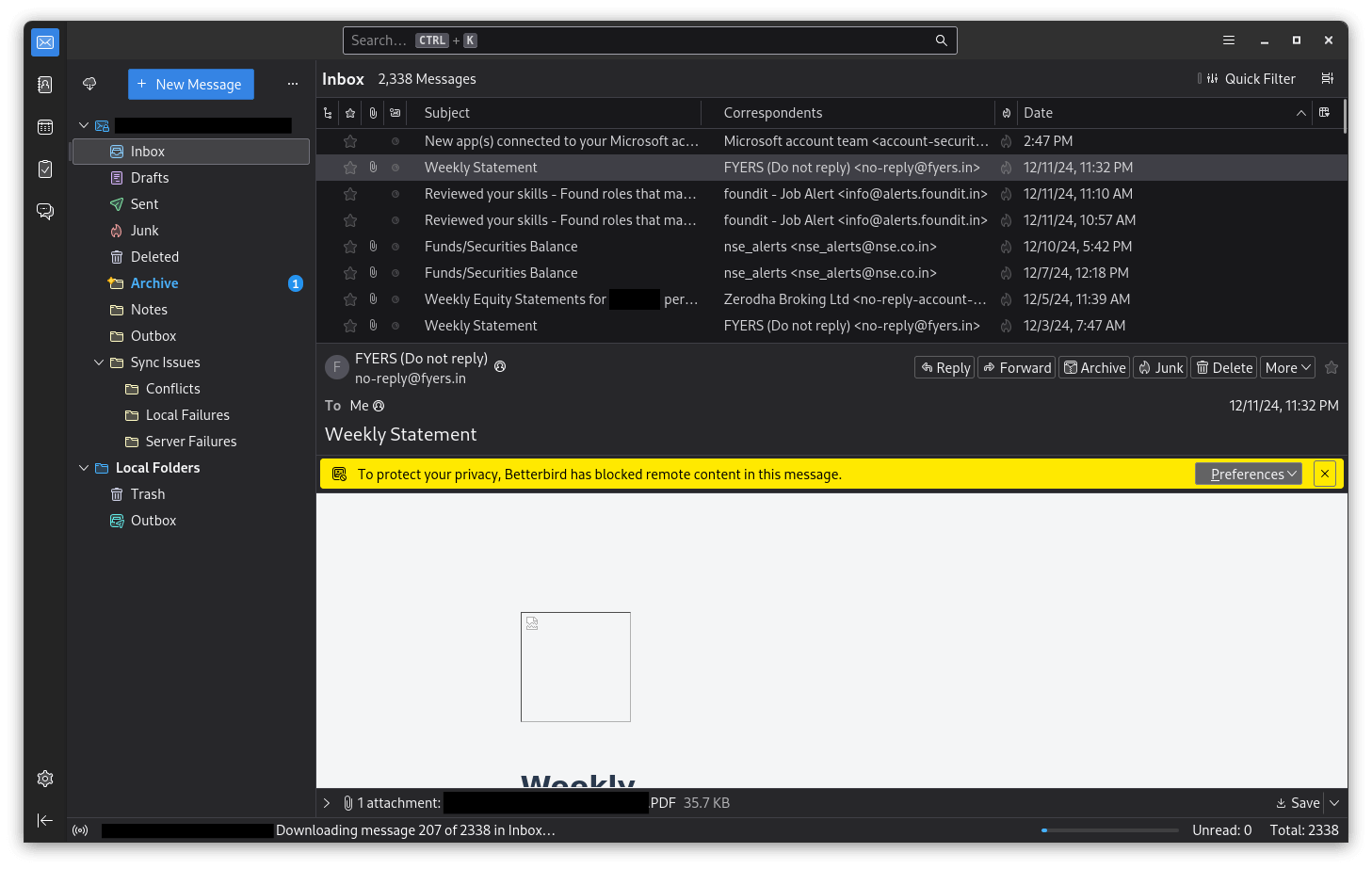
Task: Select the Junk folder
Action: [146, 230]
